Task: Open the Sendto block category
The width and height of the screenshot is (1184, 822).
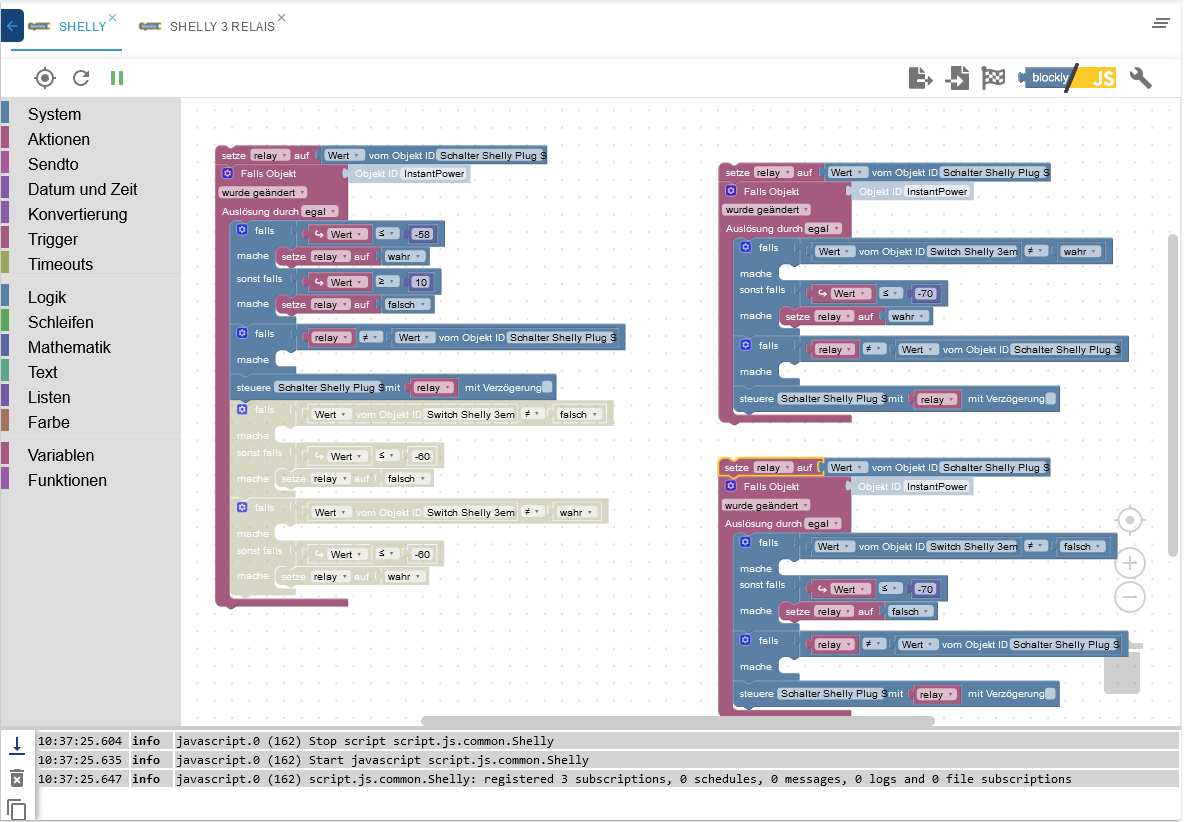Action: click(53, 164)
